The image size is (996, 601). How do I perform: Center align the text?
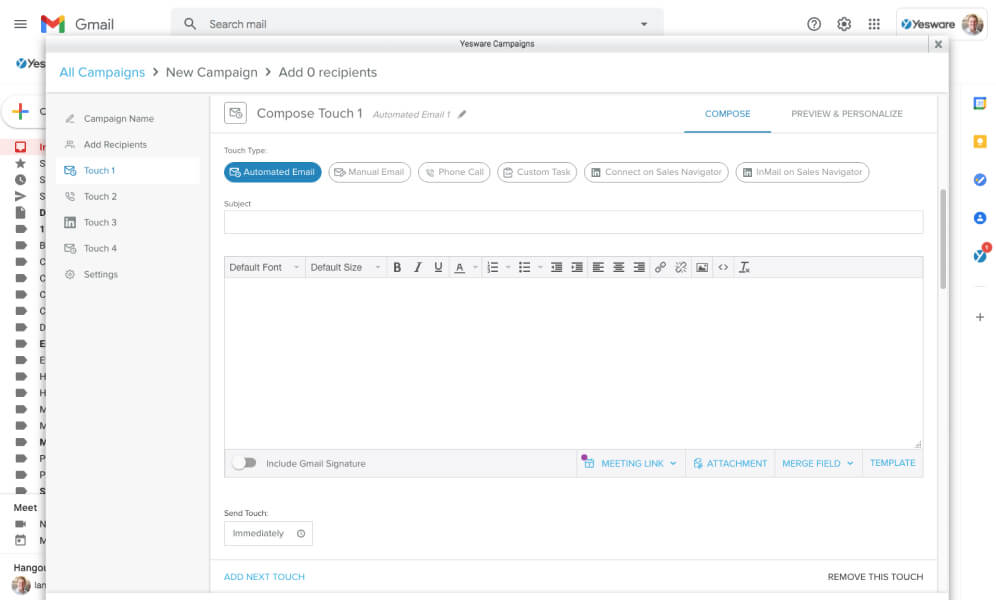point(618,267)
